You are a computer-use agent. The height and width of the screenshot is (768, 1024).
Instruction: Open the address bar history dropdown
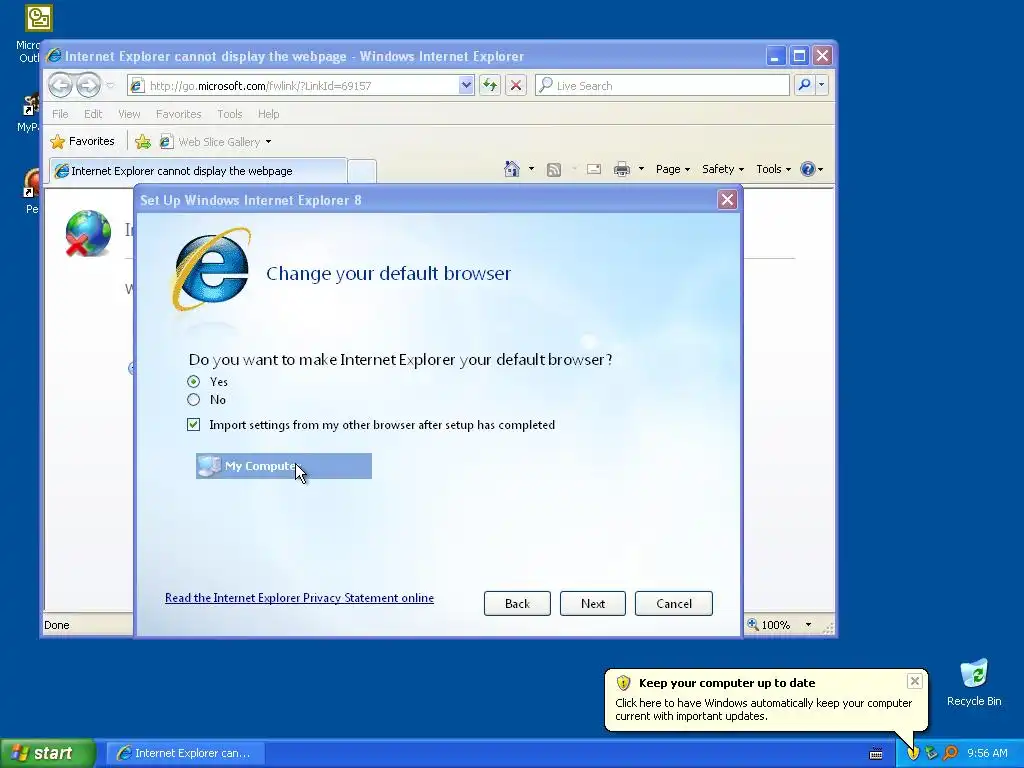pyautogui.click(x=466, y=85)
